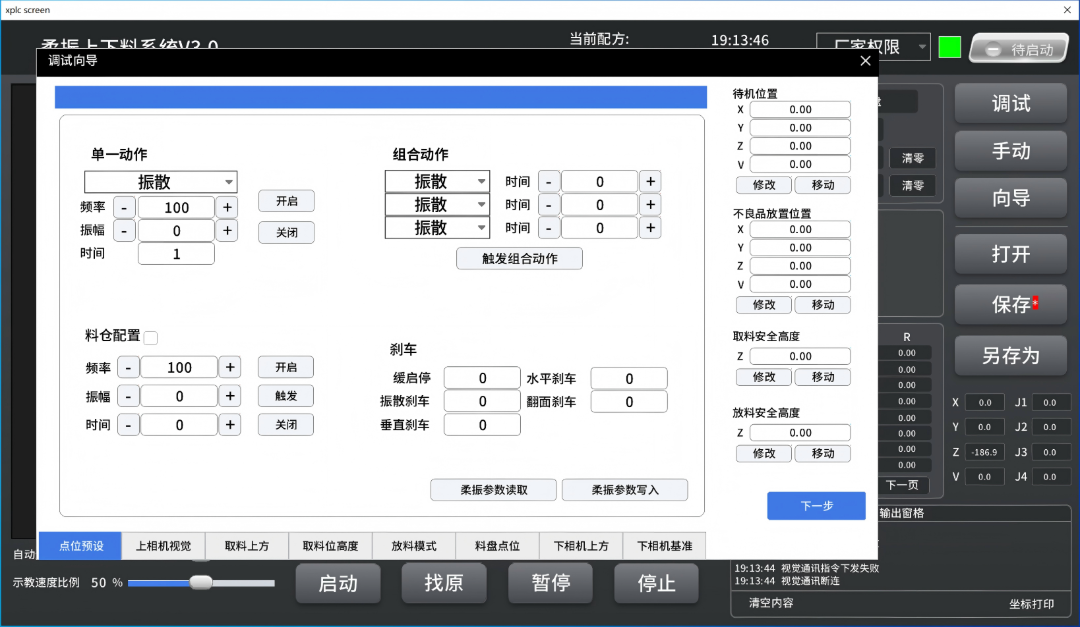Viewport: 1080px width, 627px height.
Task: Decrease 单一动作 振幅 with minus button
Action: click(124, 231)
